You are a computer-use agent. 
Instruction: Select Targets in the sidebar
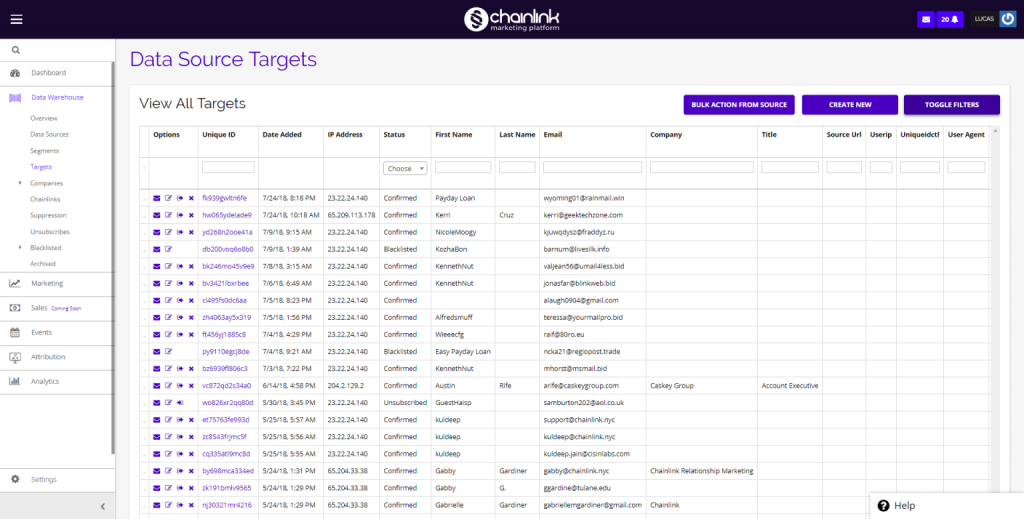pos(41,167)
